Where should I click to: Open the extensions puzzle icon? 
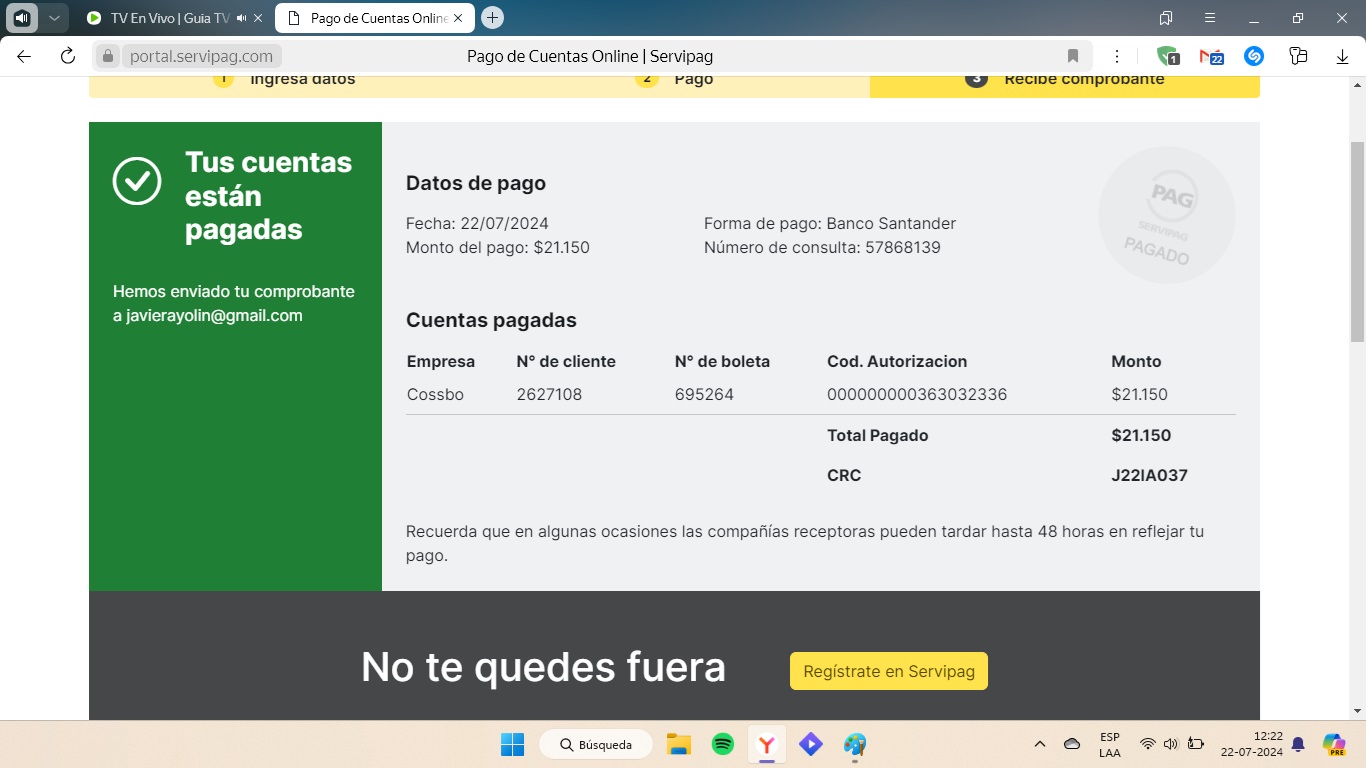pyautogui.click(x=1298, y=56)
